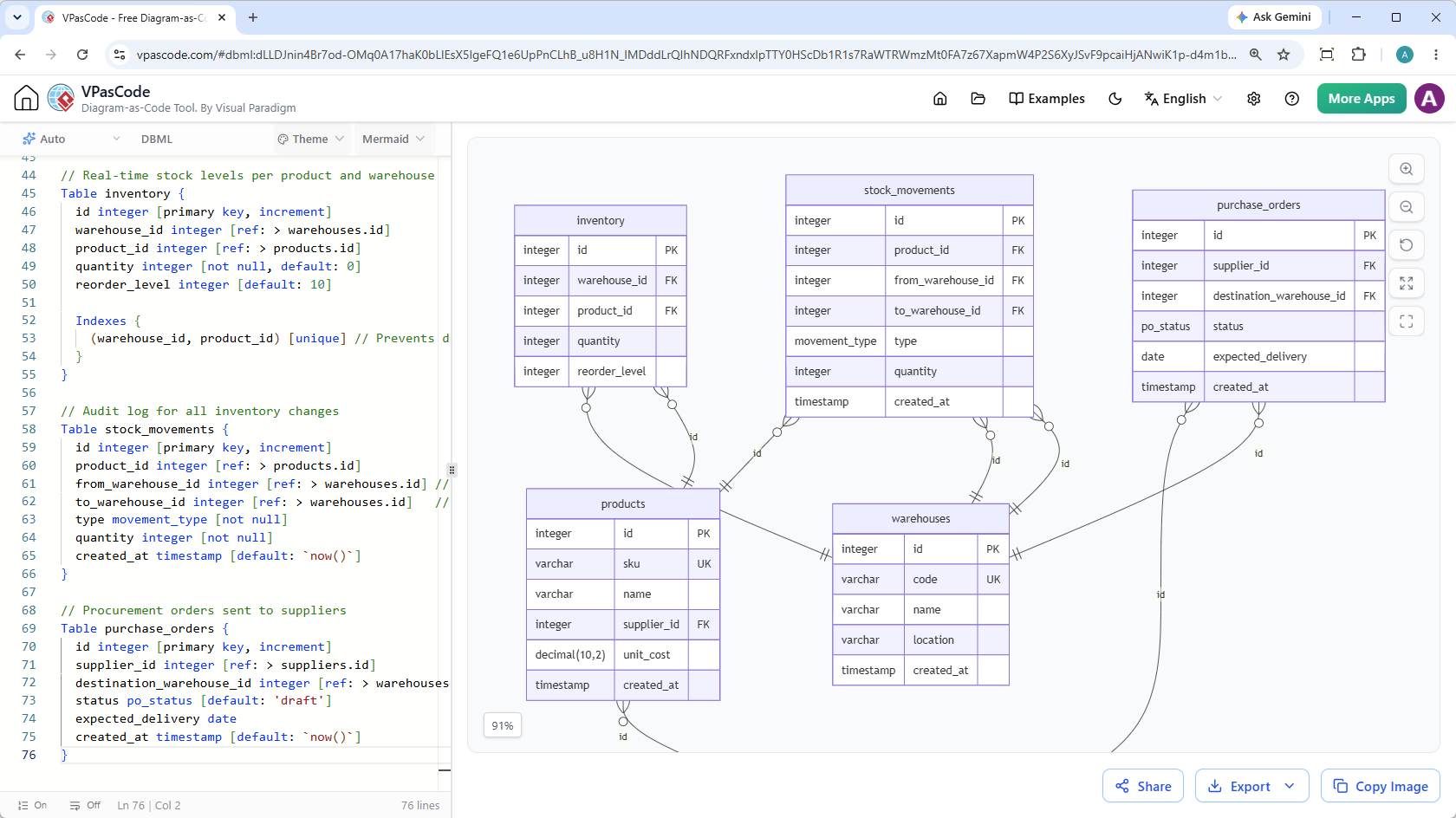This screenshot has width=1456, height=818.
Task: Open the More Apps menu
Action: tap(1362, 99)
